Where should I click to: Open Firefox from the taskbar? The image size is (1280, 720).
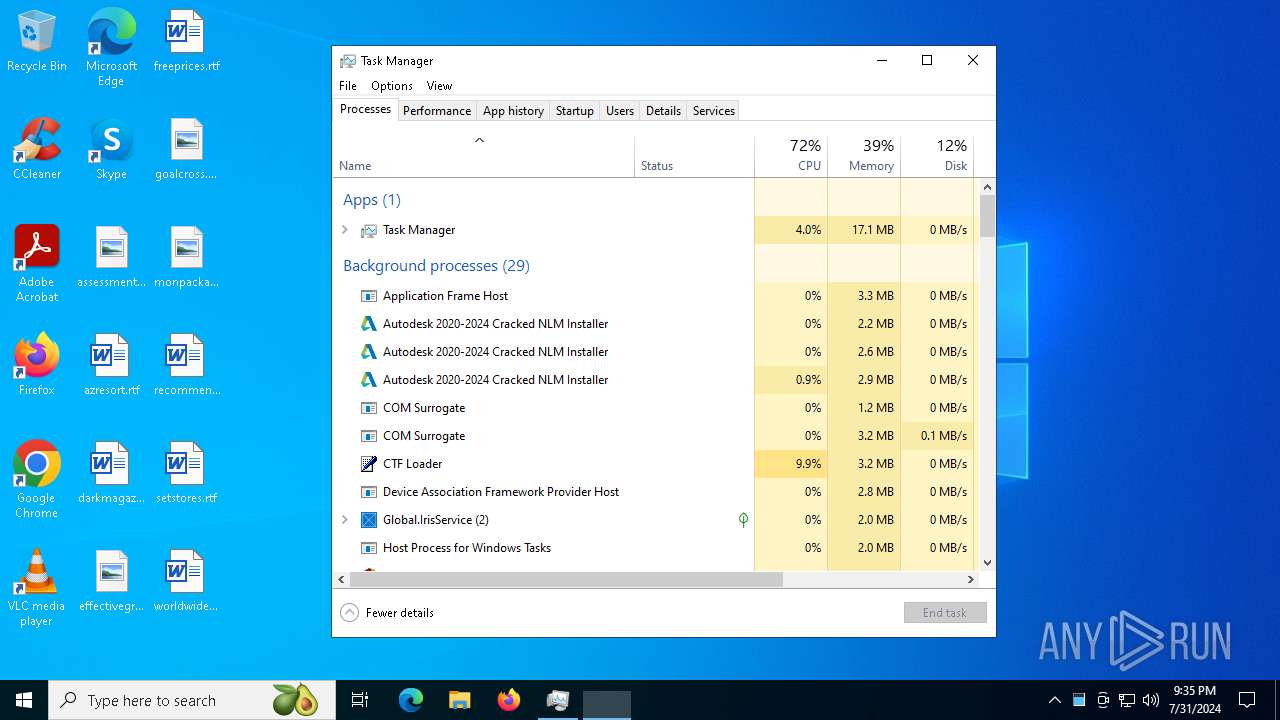pos(509,700)
